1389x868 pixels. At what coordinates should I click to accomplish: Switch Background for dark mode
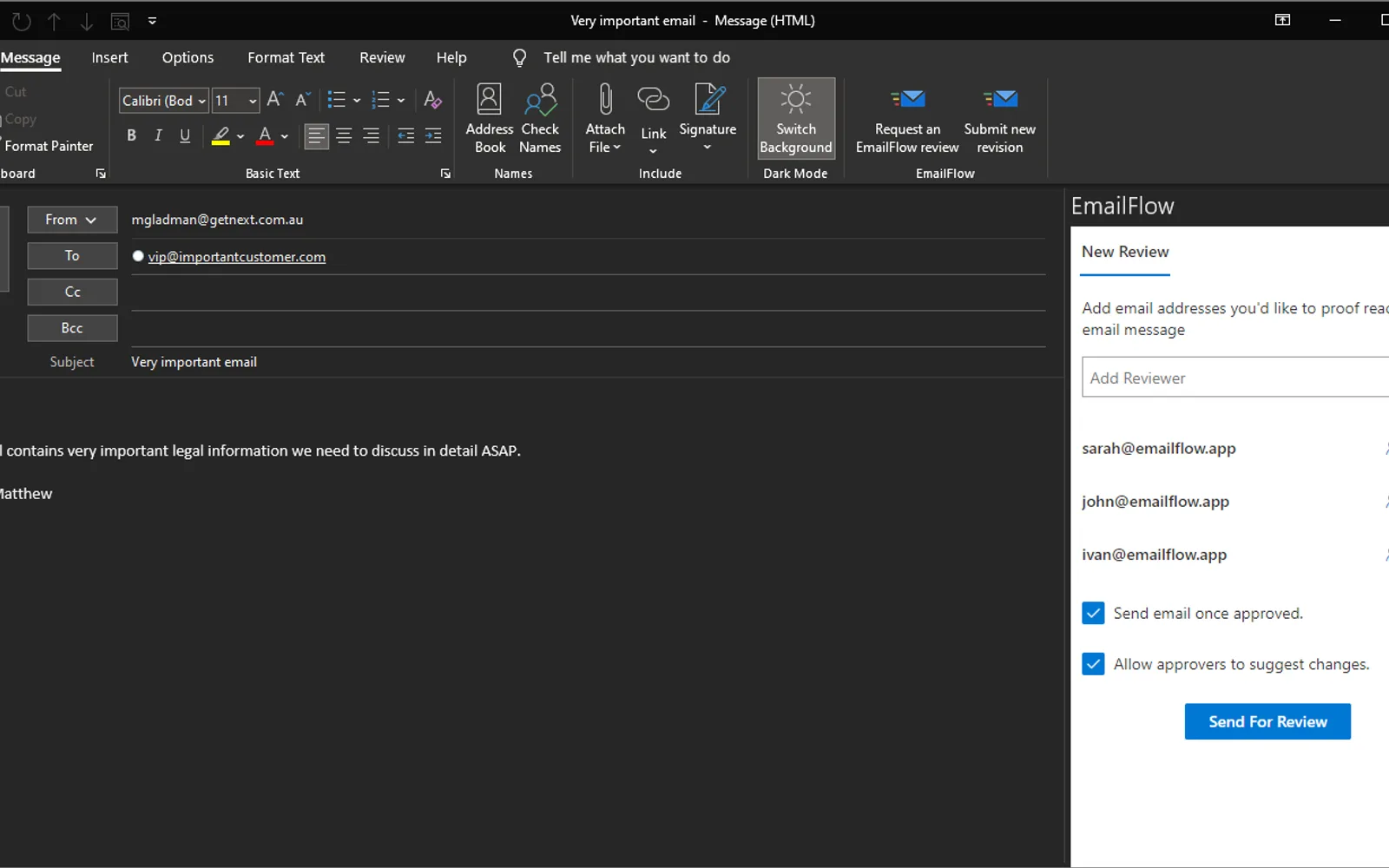click(796, 119)
